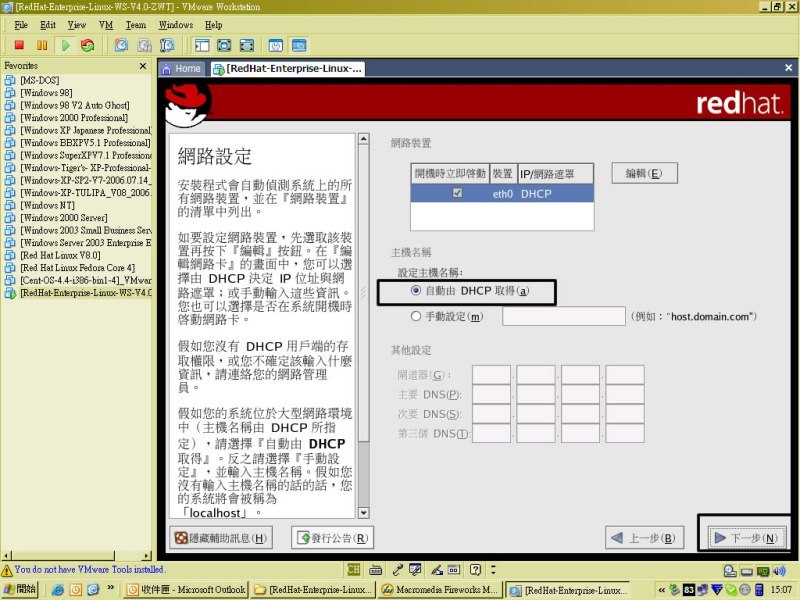Open the Help menu
Image resolution: width=800 pixels, height=600 pixels.
(x=213, y=25)
